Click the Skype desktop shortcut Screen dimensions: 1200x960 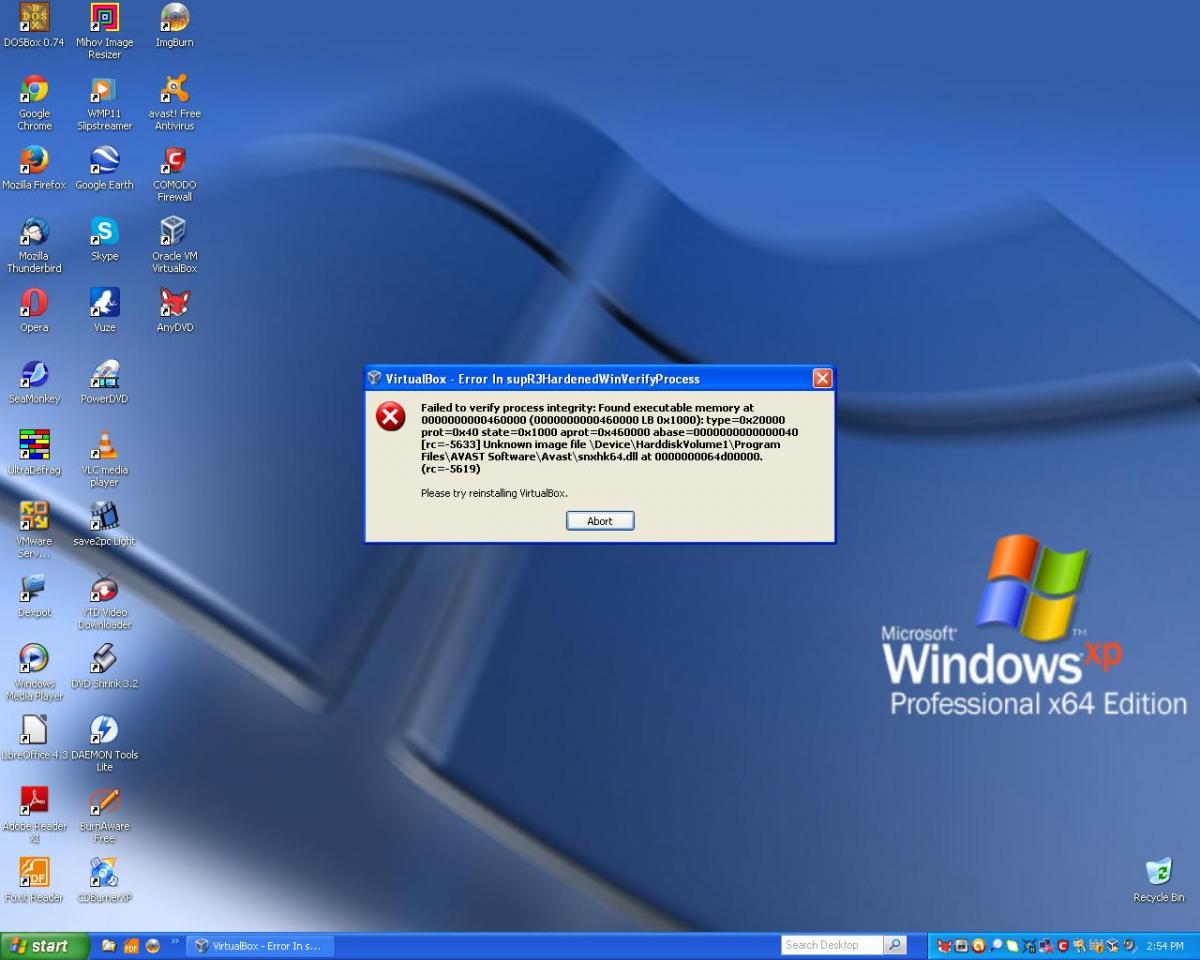point(104,239)
